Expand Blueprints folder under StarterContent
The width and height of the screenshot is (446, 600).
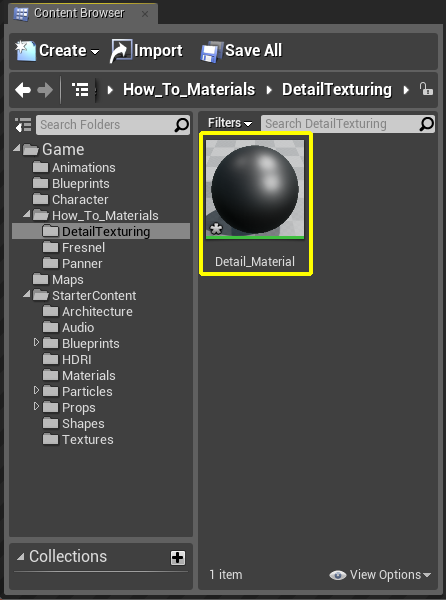(x=36, y=342)
